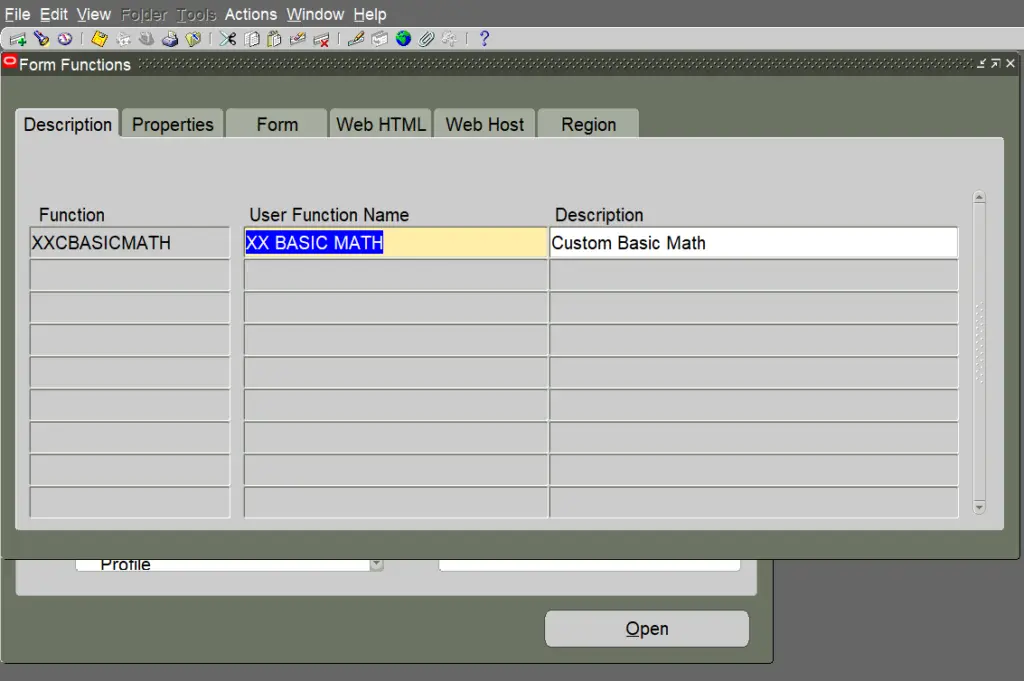Switch to the Web HTML tab
1024x681 pixels.
pyautogui.click(x=380, y=123)
